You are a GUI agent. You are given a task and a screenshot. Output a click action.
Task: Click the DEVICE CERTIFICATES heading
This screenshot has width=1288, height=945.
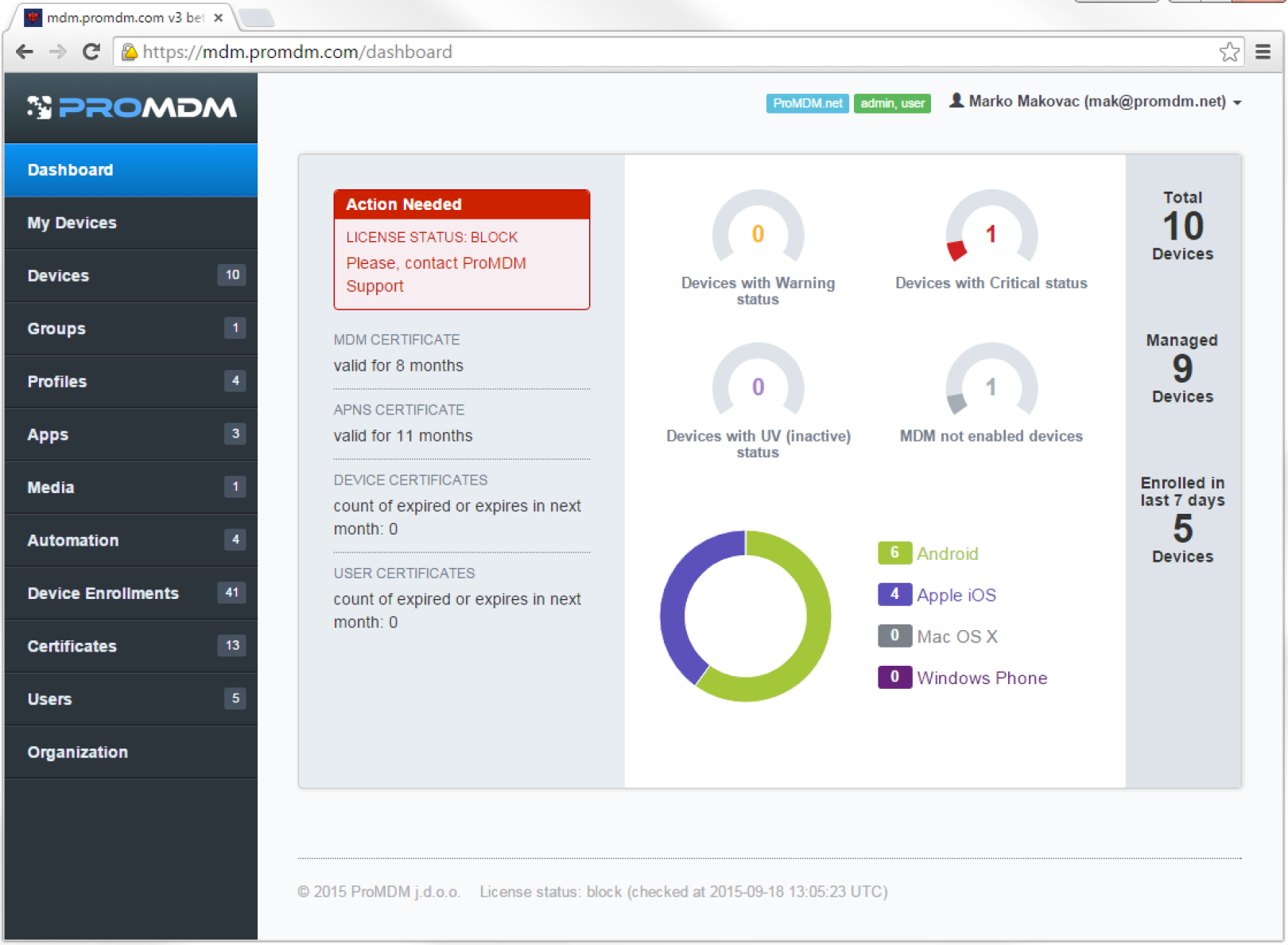click(410, 480)
